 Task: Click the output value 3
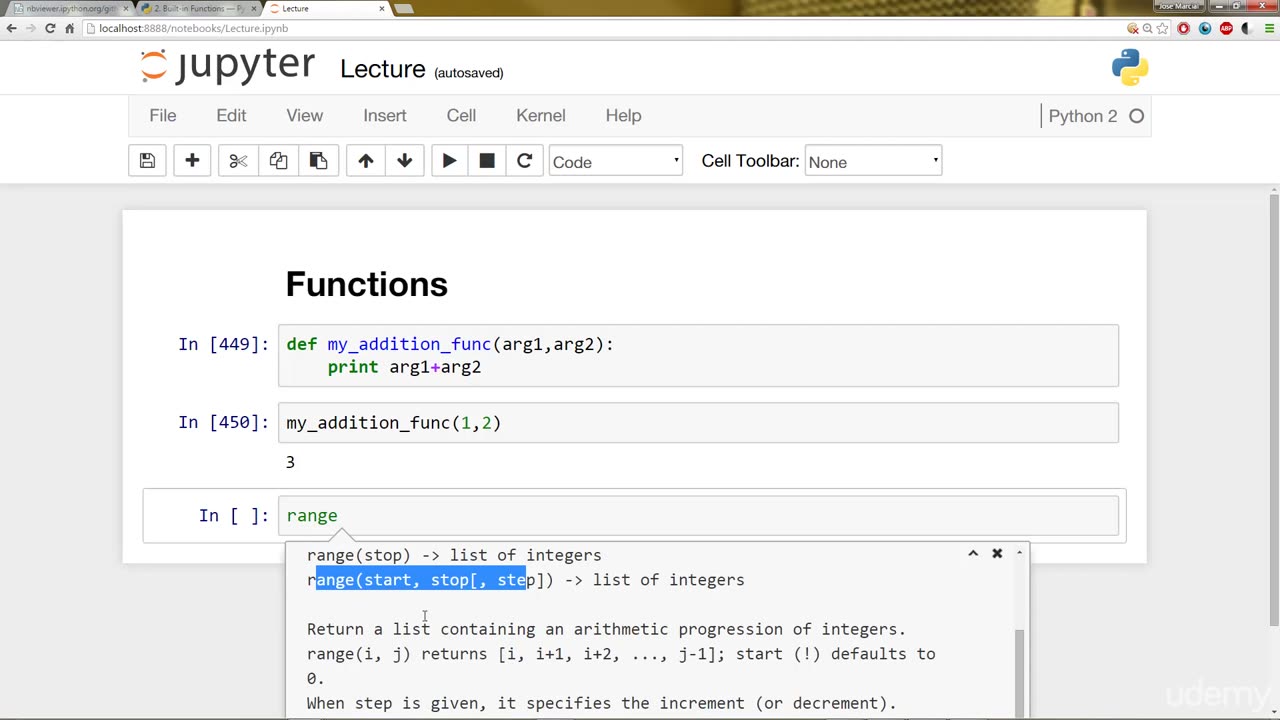coord(290,462)
